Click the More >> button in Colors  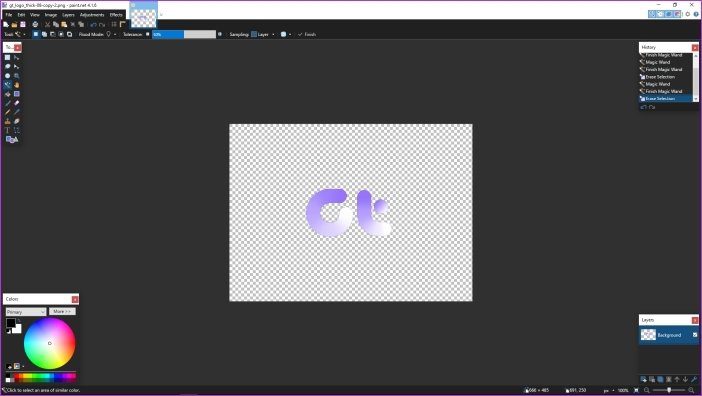click(62, 311)
